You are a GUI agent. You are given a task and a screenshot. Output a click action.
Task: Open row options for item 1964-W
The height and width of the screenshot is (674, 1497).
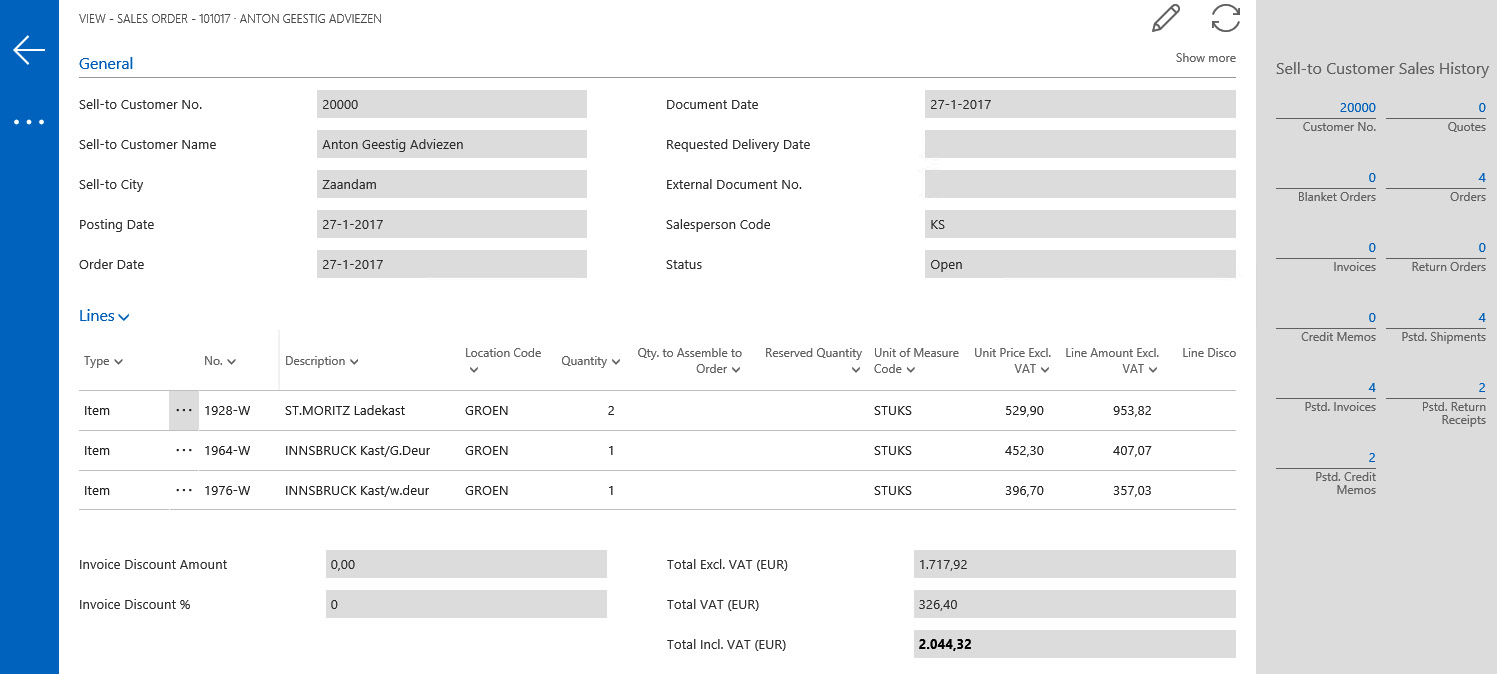pyautogui.click(x=184, y=451)
